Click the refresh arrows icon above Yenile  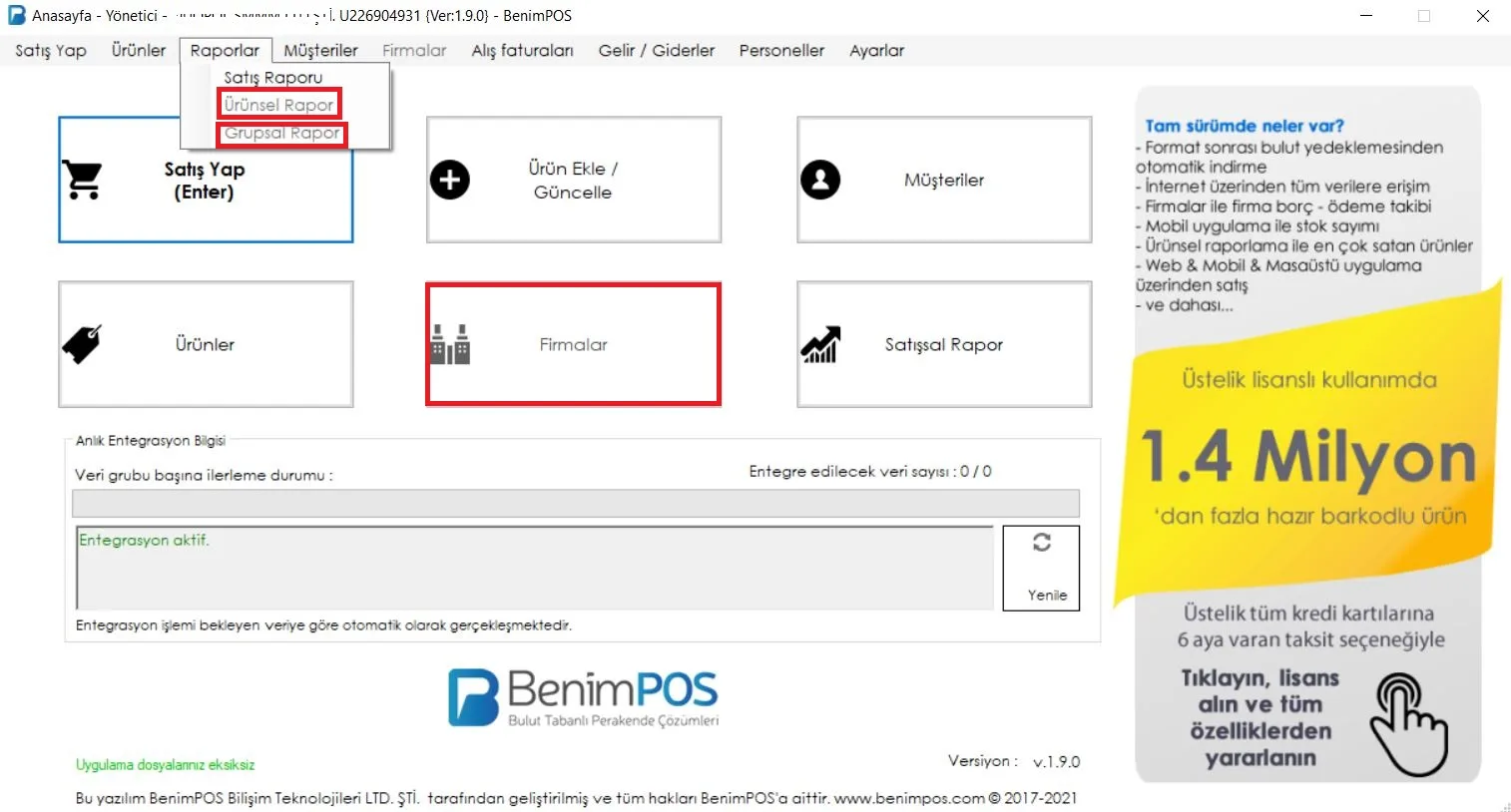pos(1042,542)
